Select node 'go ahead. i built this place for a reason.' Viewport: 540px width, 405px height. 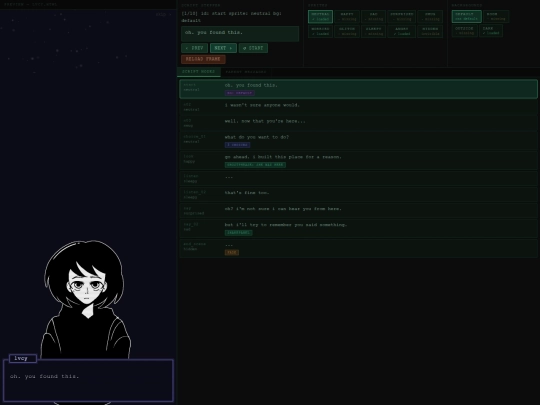tap(359, 161)
